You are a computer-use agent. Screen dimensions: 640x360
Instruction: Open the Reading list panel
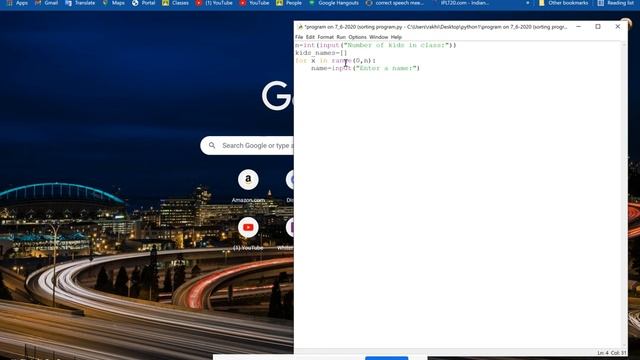[616, 3]
